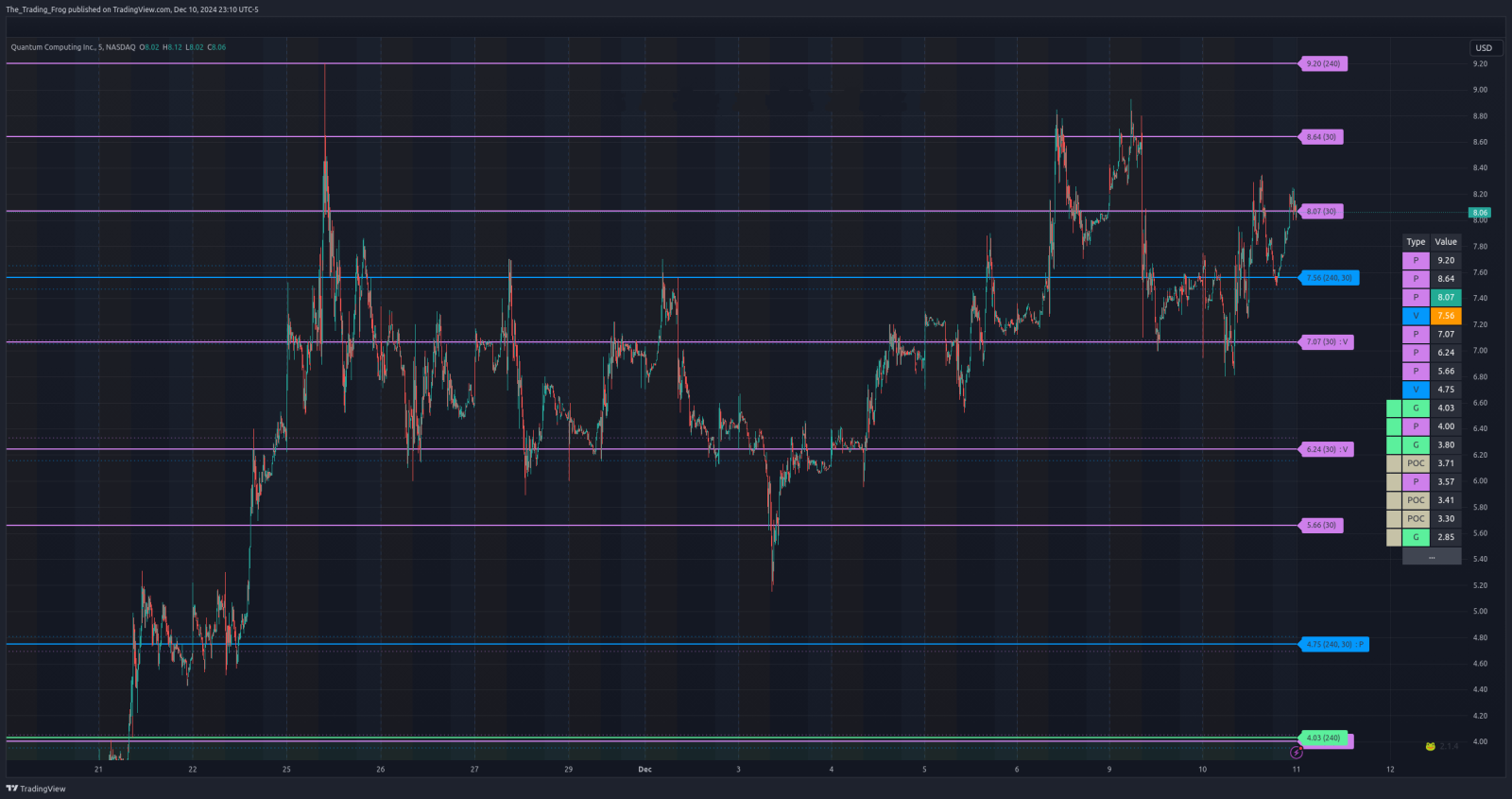Select the green 4.03 (240) level label

(1325, 738)
